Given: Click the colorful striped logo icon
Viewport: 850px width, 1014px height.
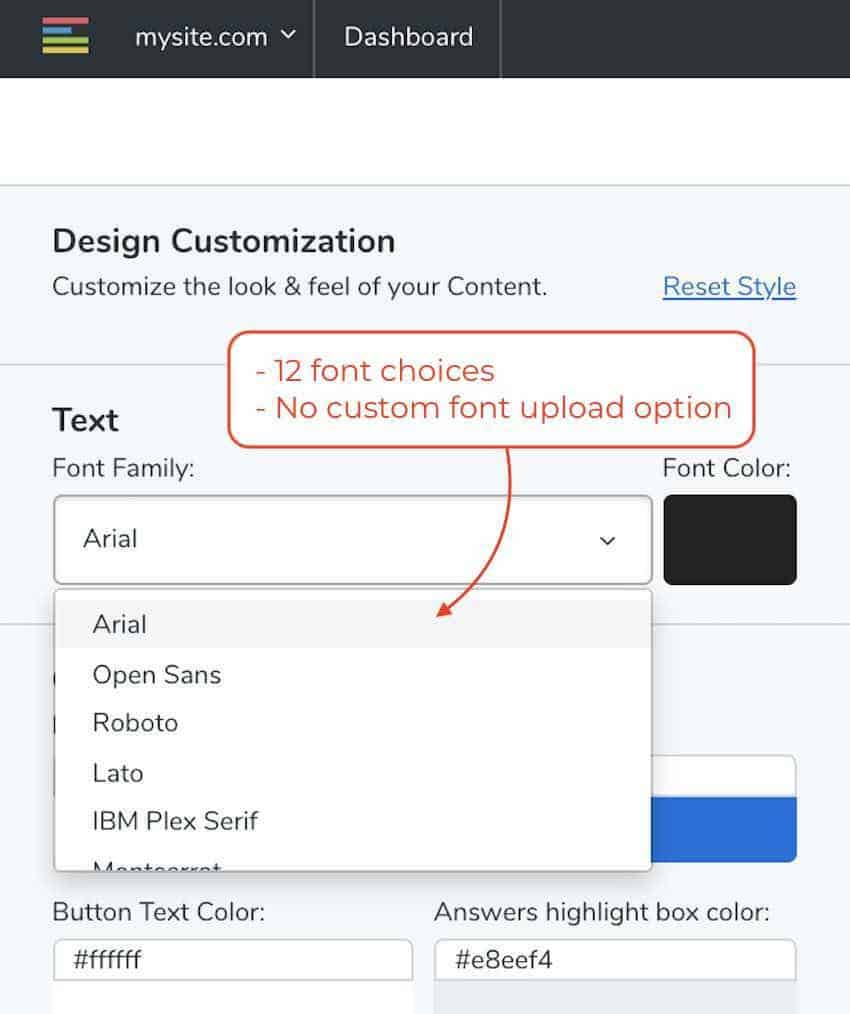Looking at the screenshot, I should [x=65, y=36].
